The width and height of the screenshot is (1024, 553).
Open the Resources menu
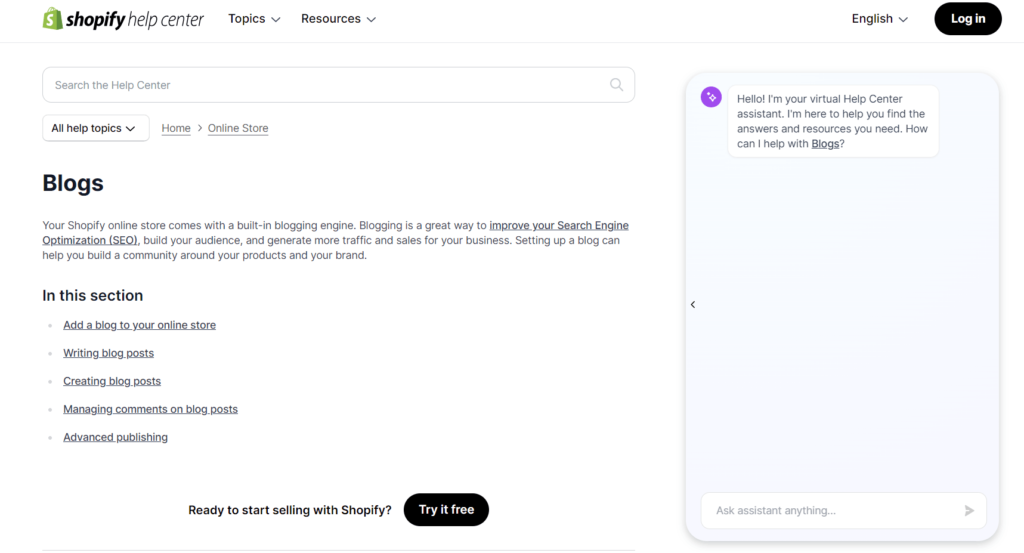(x=338, y=19)
